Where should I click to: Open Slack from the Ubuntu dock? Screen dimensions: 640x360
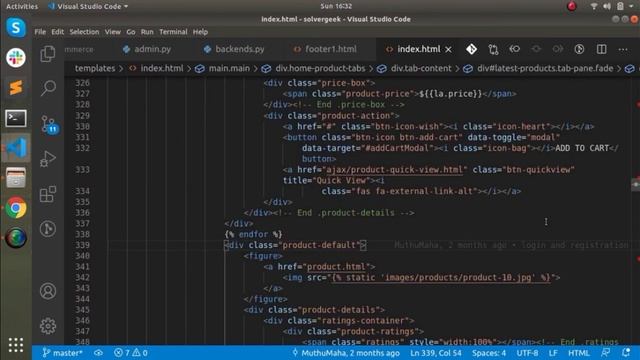click(x=16, y=58)
